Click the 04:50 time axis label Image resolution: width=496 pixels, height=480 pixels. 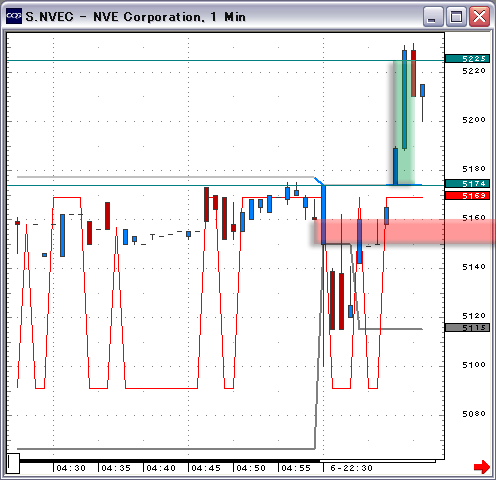pos(251,468)
